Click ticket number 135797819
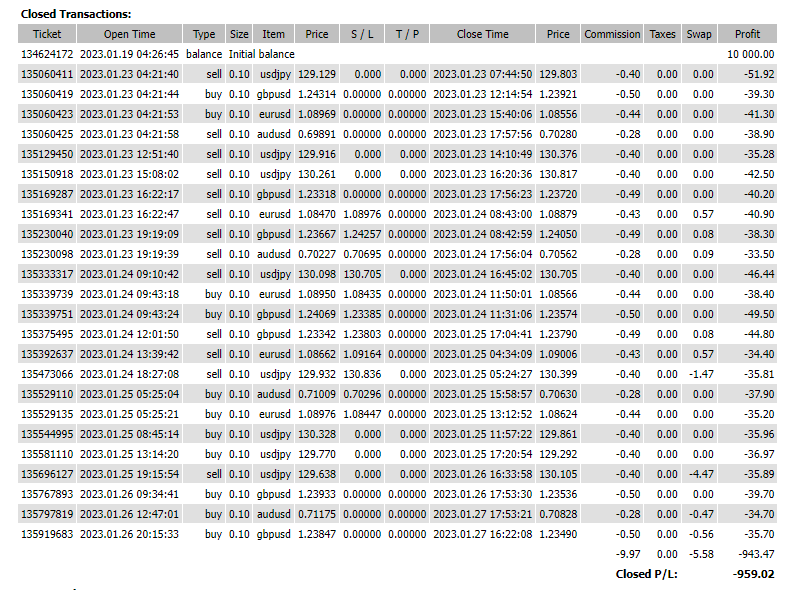The image size is (802, 590). (x=47, y=514)
